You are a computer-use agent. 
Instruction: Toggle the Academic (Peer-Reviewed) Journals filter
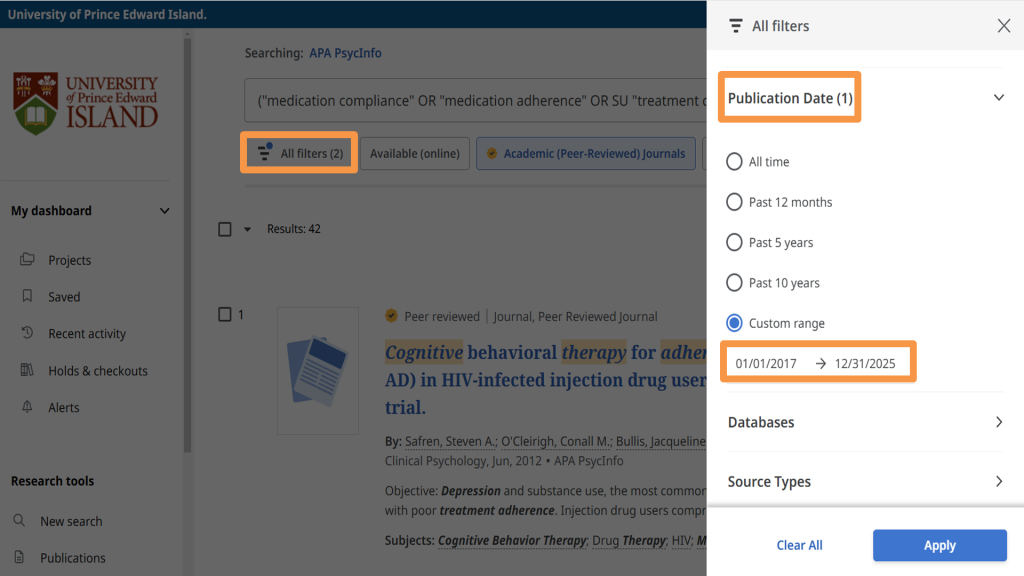(586, 154)
